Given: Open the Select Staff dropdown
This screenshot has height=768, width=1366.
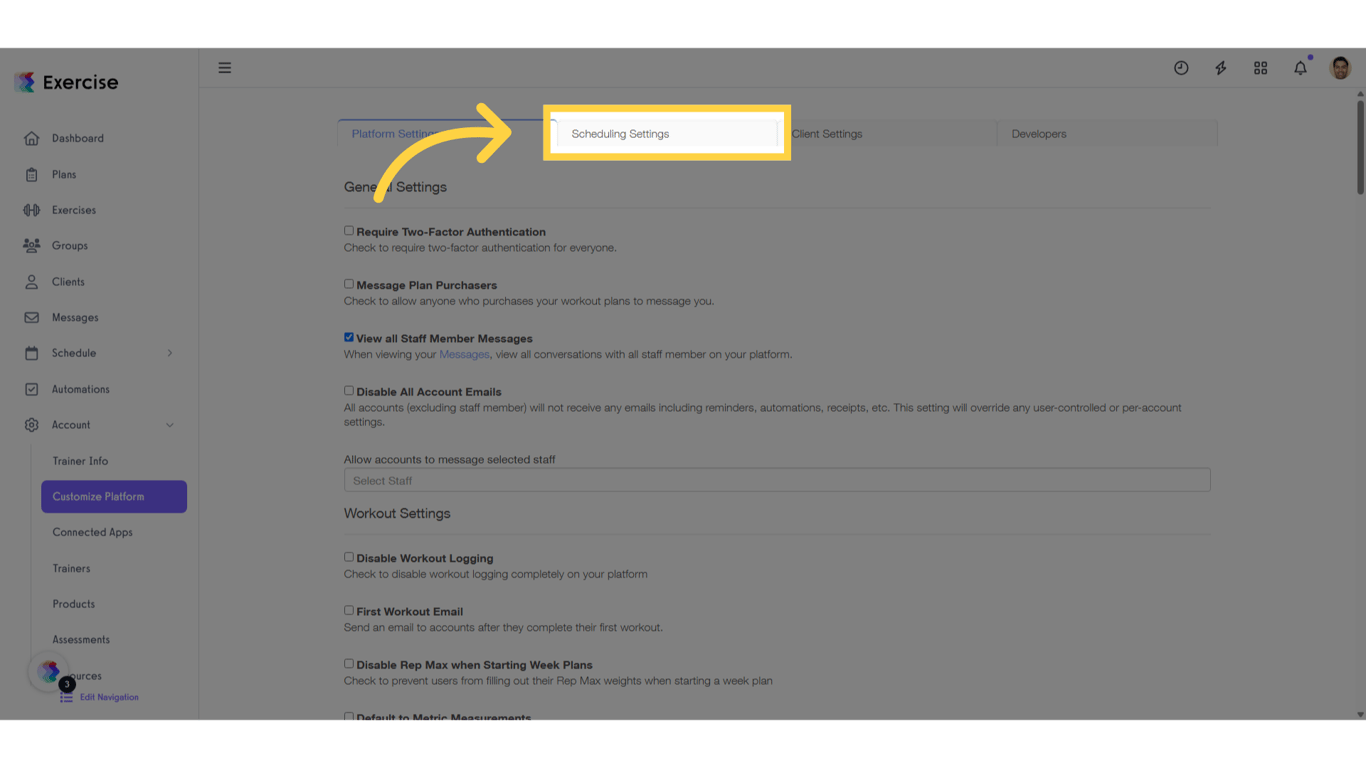Looking at the screenshot, I should 777,480.
